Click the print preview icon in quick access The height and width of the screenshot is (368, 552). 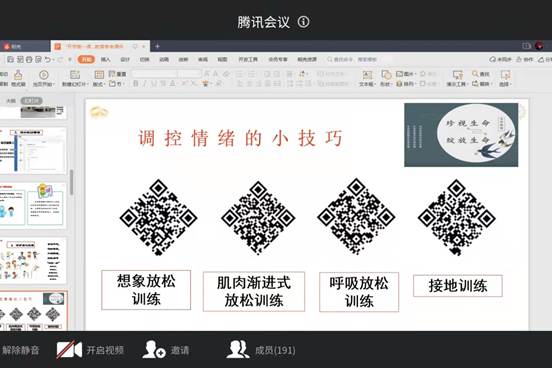coord(38,59)
